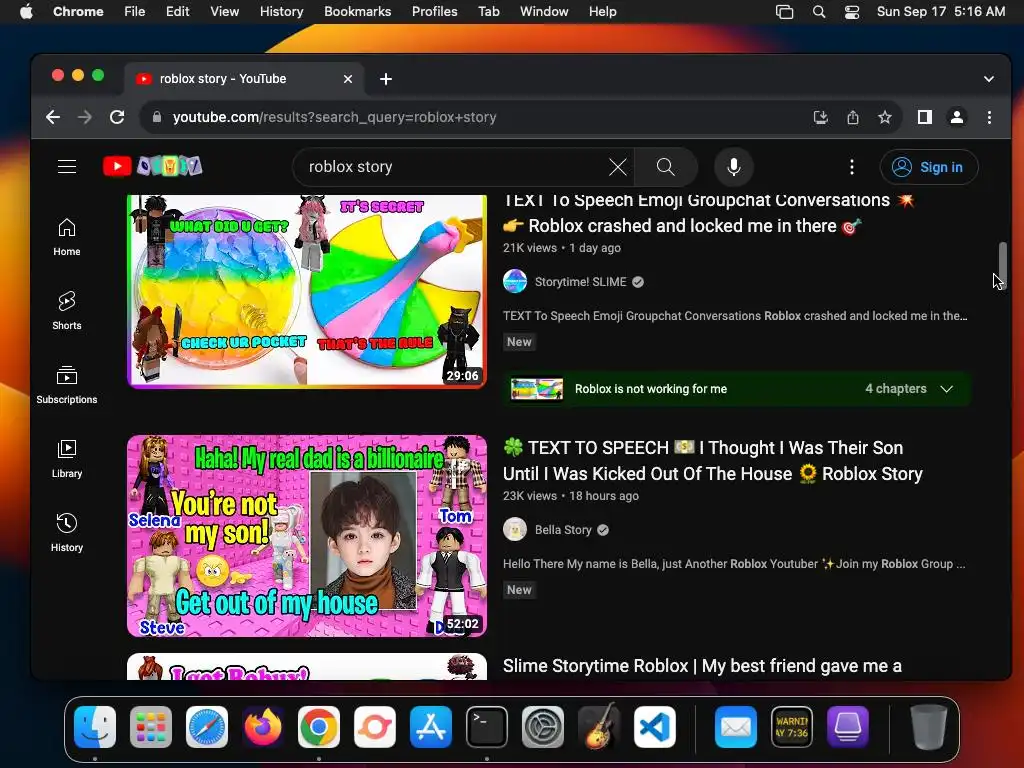Open Visual Studio Code from Dock

(x=654, y=727)
